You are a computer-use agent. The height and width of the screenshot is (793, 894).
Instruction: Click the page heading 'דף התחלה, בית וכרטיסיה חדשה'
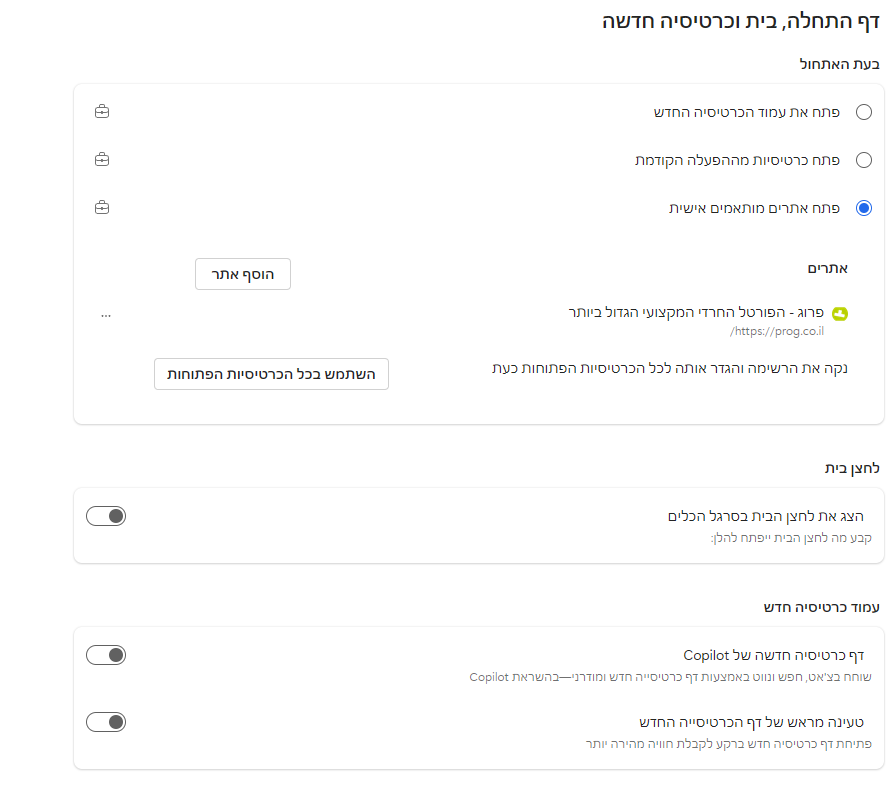(x=741, y=21)
